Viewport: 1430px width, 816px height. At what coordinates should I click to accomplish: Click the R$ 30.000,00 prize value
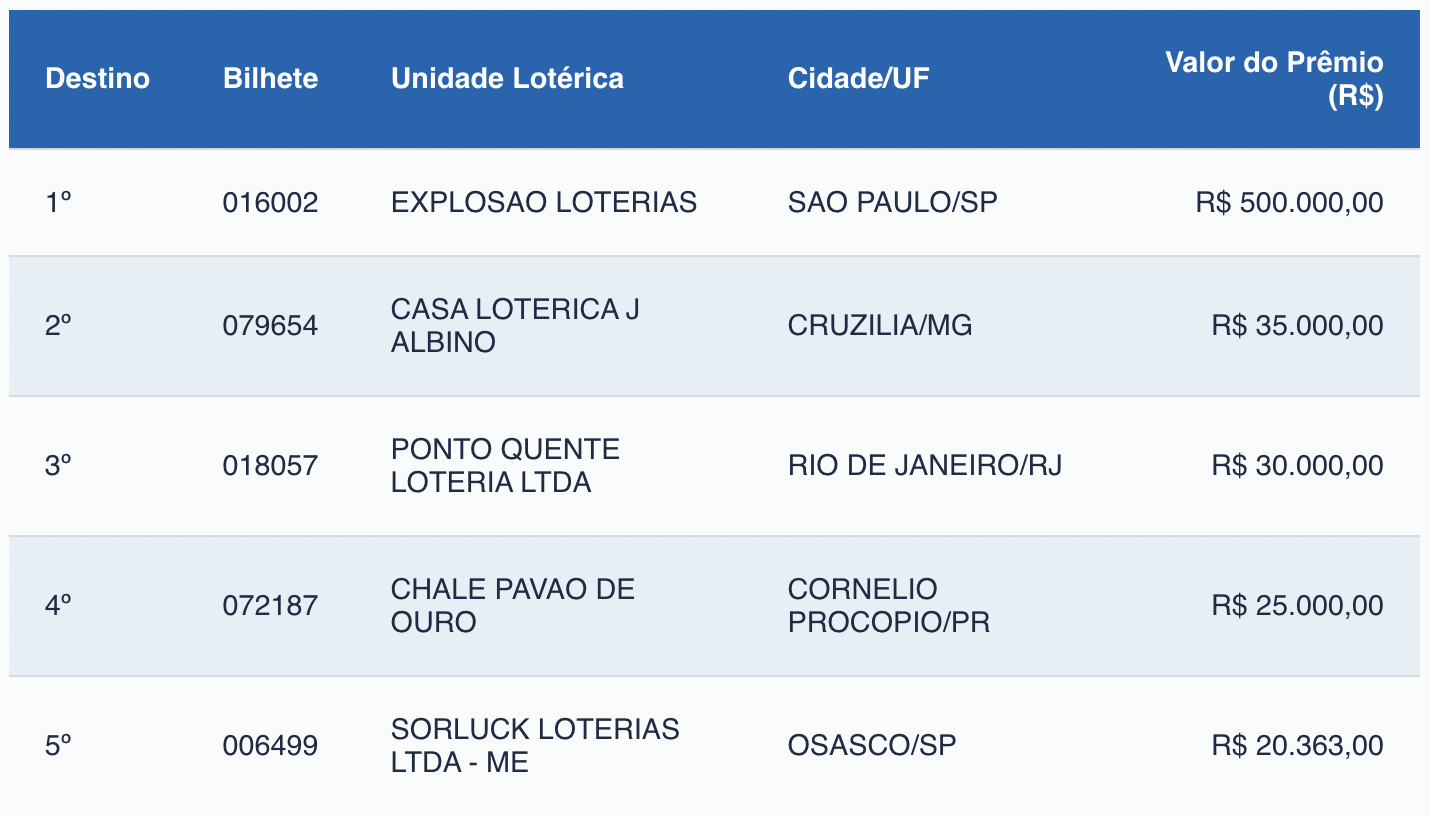[x=1297, y=466]
